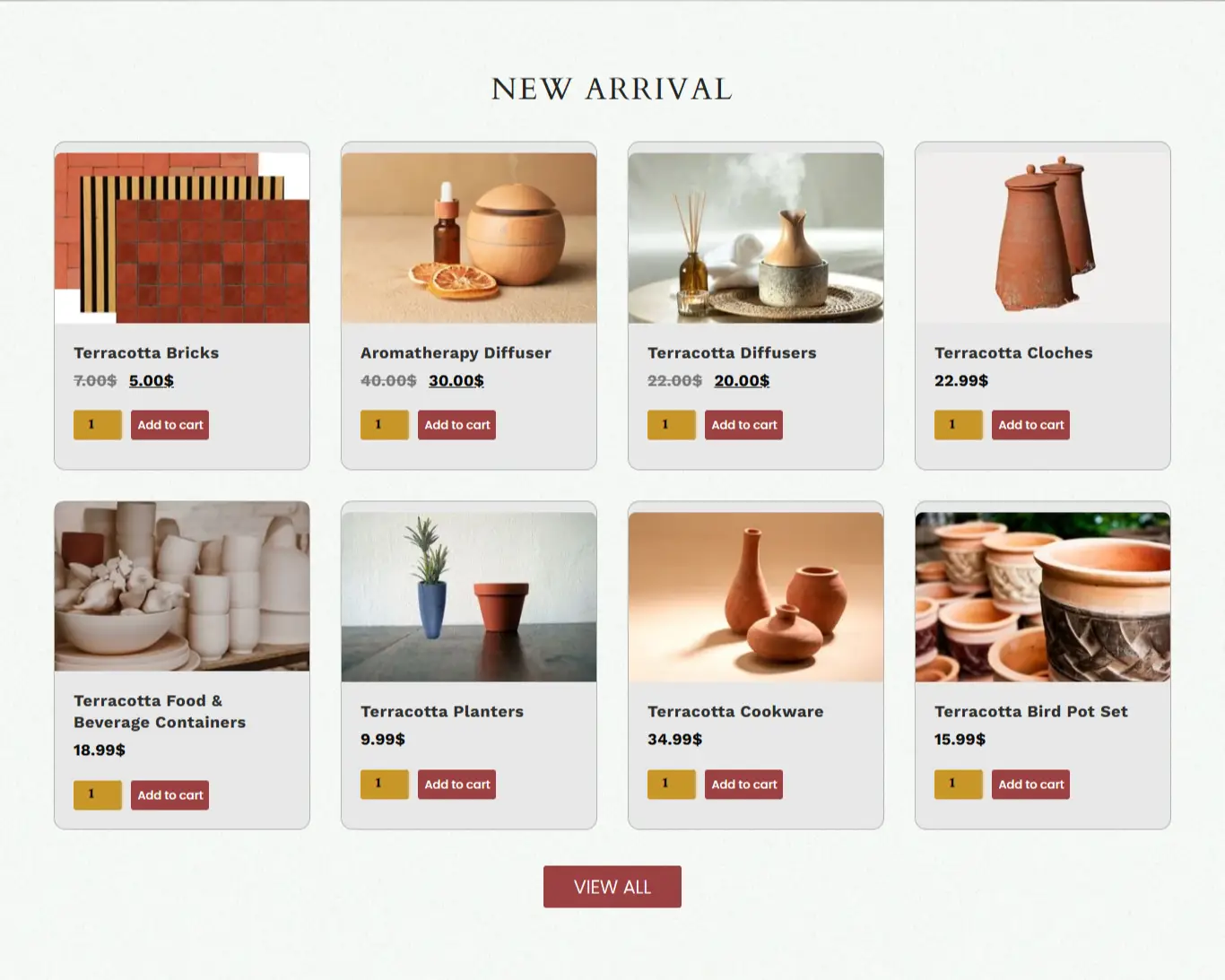Add Terracotta Cloches to cart
Screen dimensions: 1225x980
(1030, 425)
